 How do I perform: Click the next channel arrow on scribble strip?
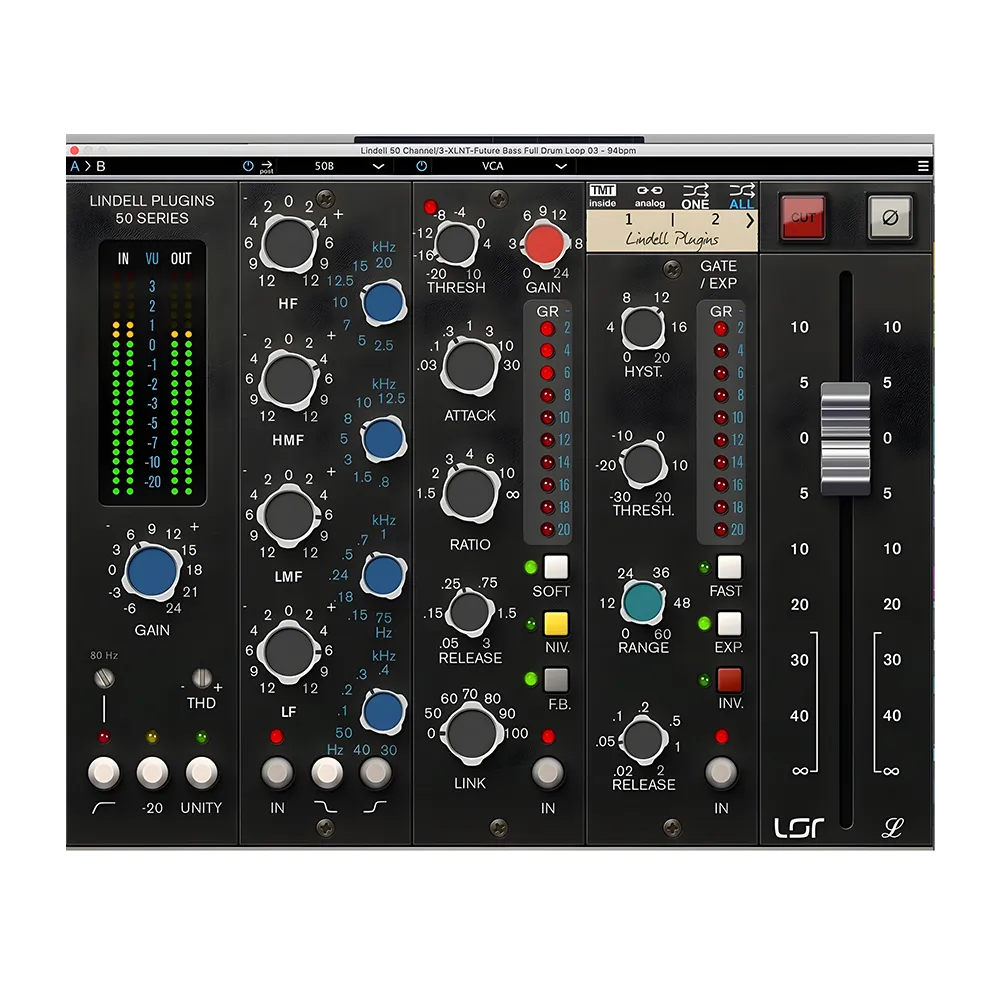pos(749,221)
